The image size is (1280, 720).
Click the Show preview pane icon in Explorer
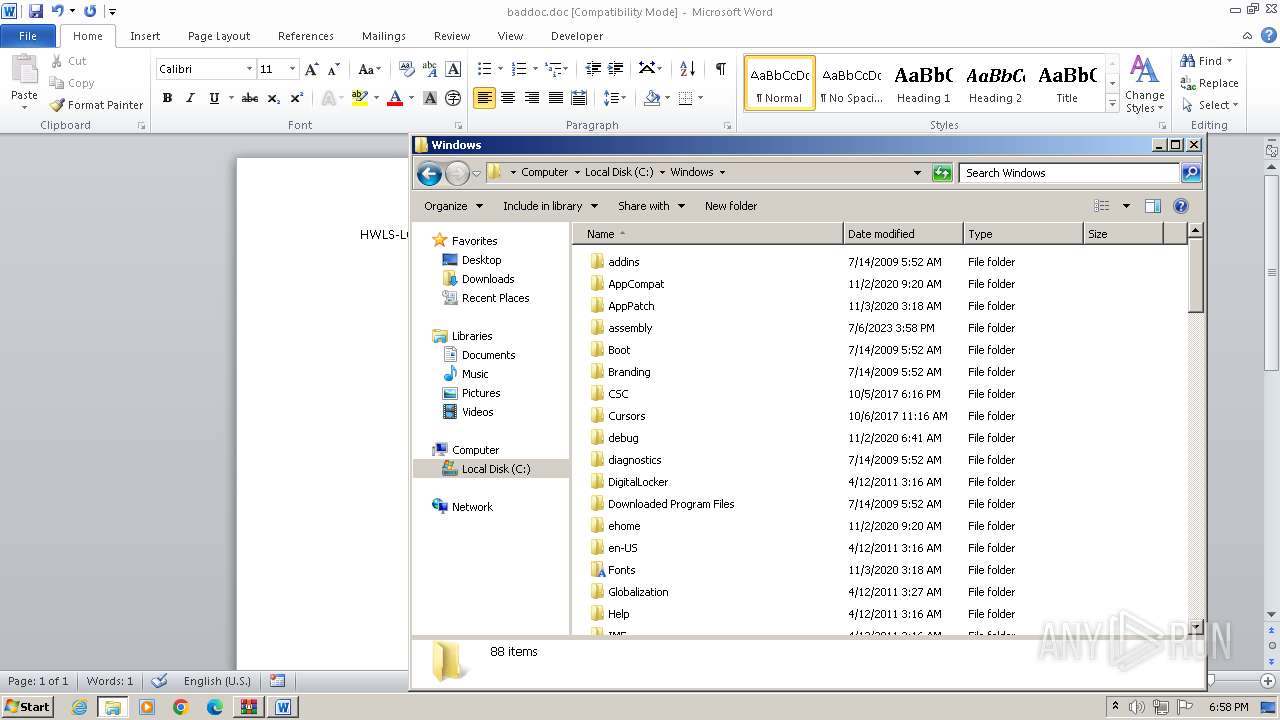(1152, 206)
